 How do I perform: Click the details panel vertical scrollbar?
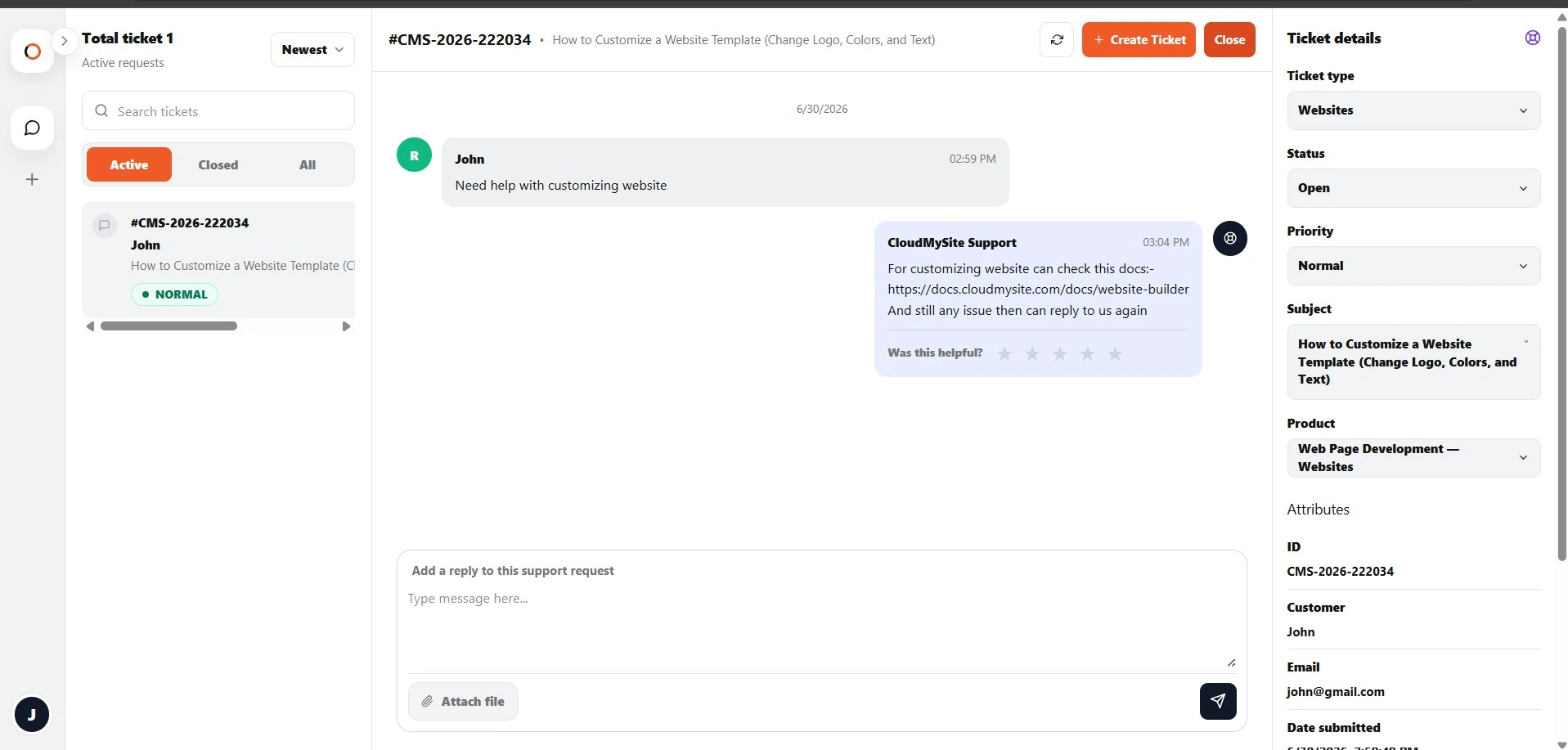pyautogui.click(x=1561, y=294)
